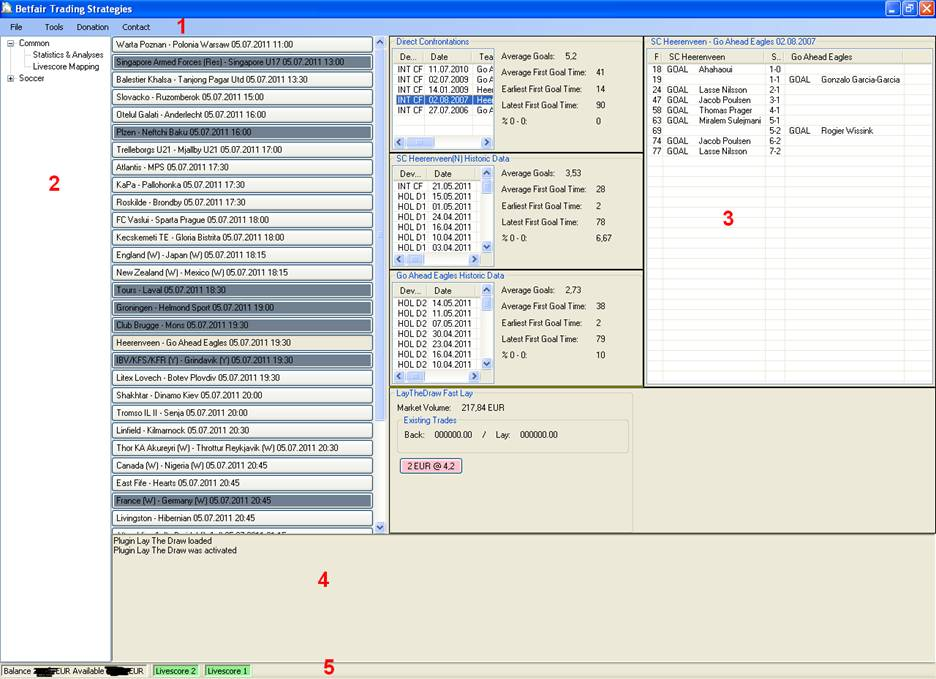Select IBV/KFS/KFR (Y) - Grindavik (Y) match
936x679 pixels.
[x=242, y=360]
